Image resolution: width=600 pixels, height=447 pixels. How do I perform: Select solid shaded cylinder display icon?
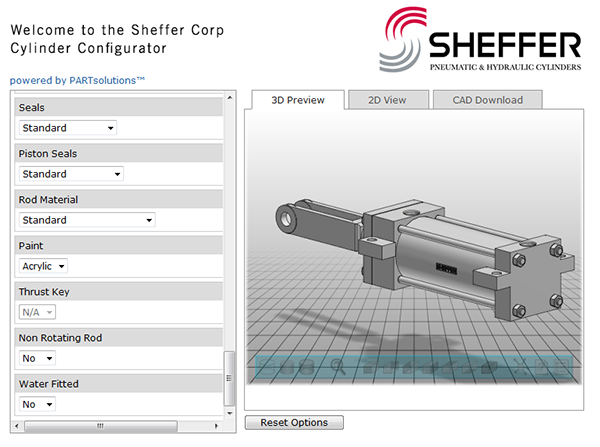click(287, 367)
